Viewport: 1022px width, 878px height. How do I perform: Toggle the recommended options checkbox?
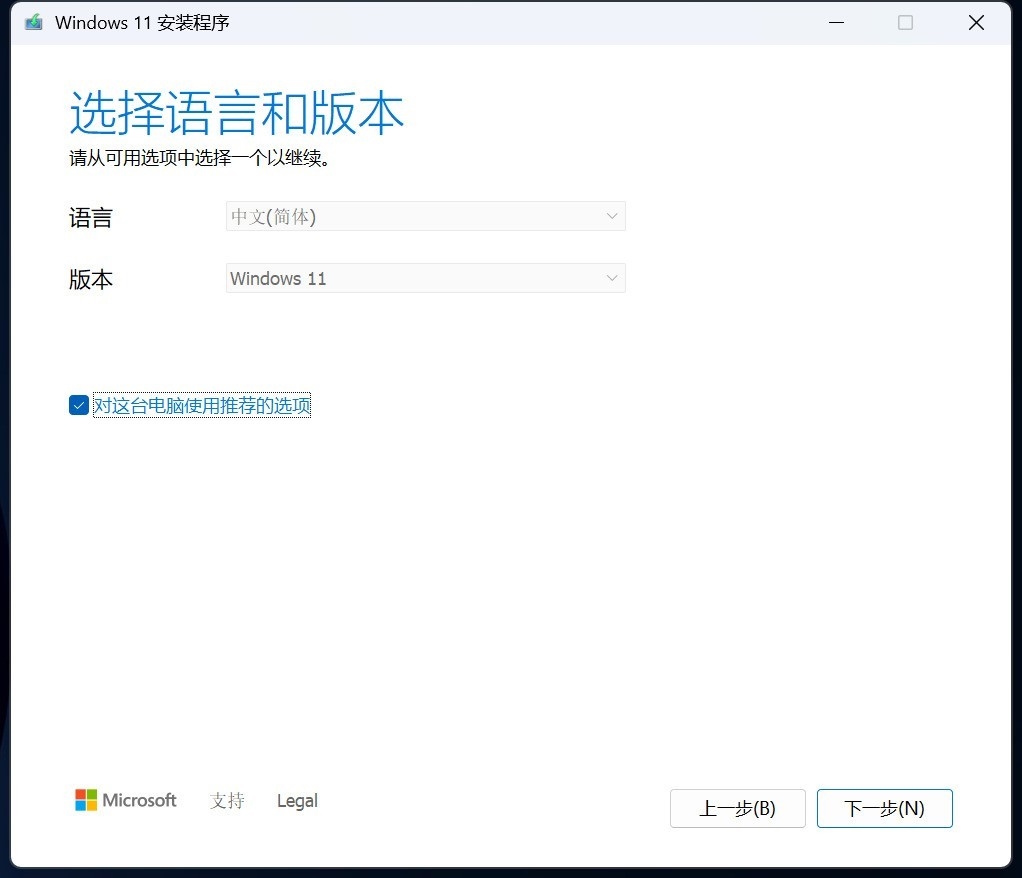click(78, 405)
